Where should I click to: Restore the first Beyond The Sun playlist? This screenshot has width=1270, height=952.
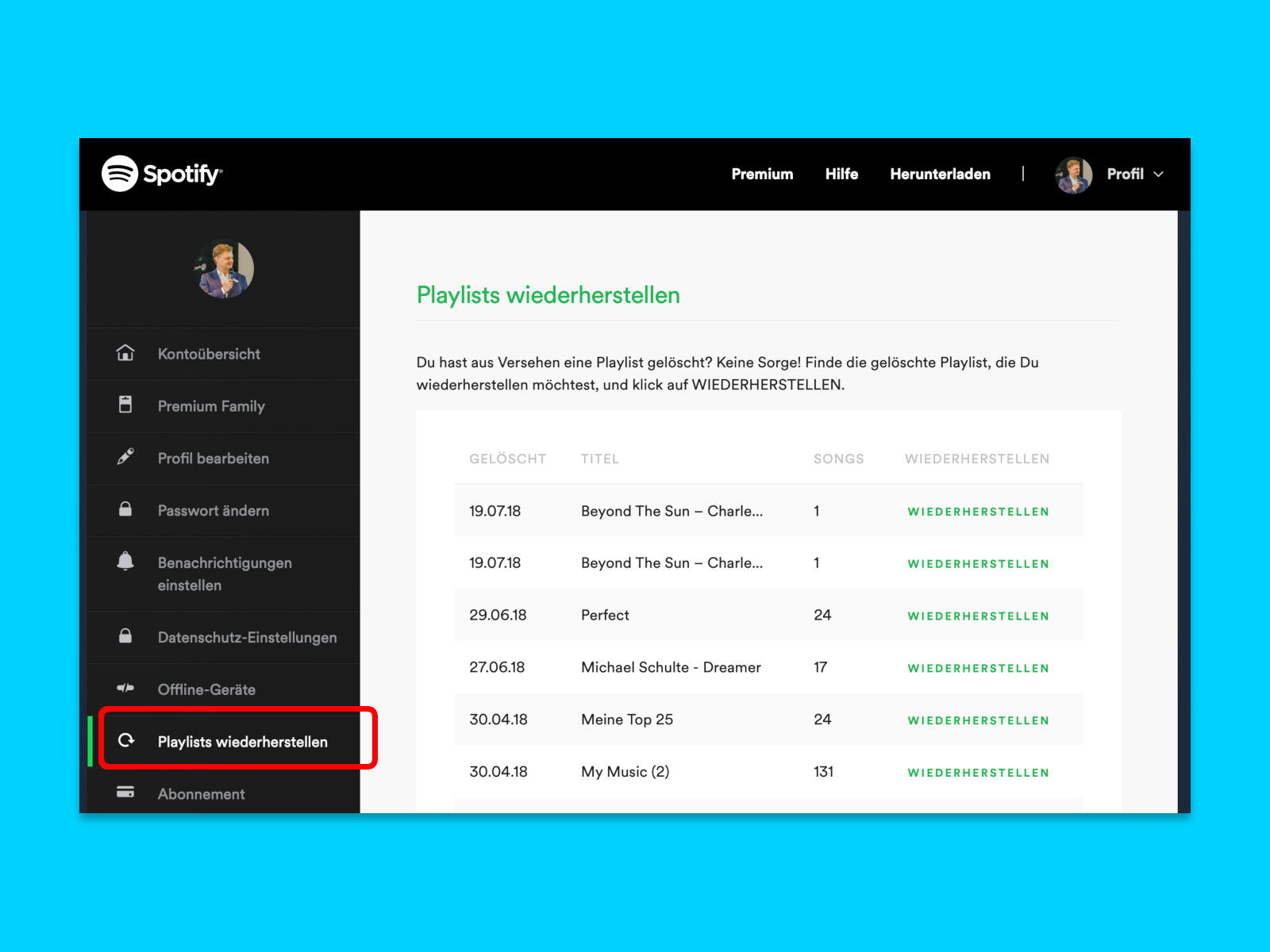pyautogui.click(x=978, y=512)
